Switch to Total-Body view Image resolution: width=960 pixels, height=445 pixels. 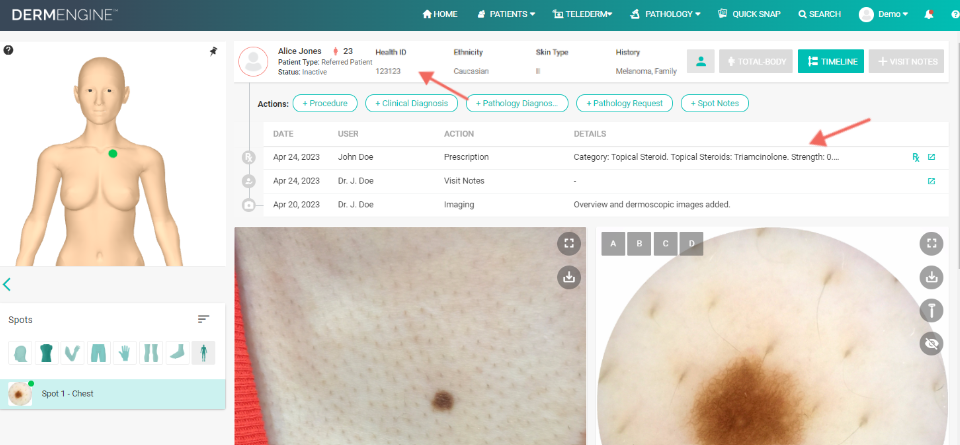[756, 61]
